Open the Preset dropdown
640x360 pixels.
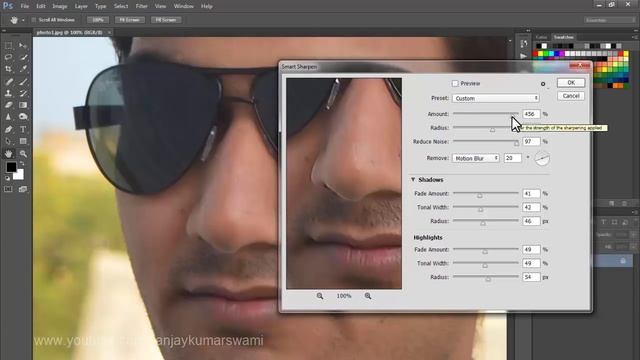coord(496,98)
